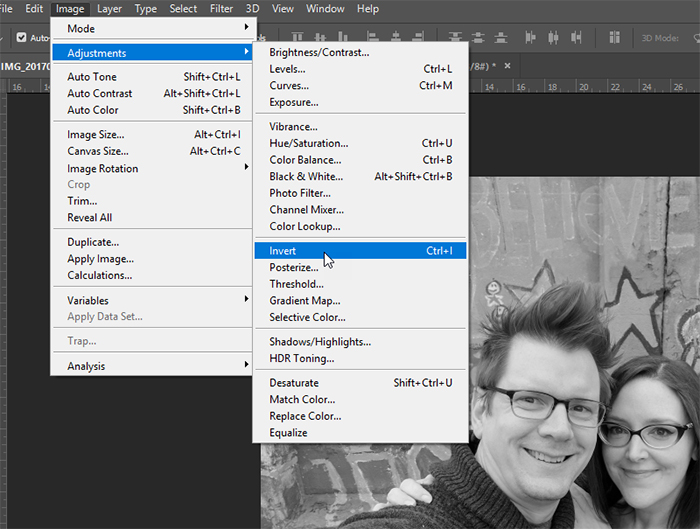Screen dimensions: 700x529
Task: Click the Auto-Align Layers icon
Action: 612,38
